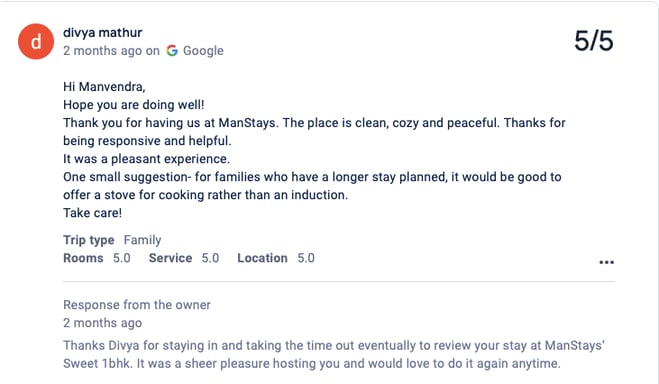Click the Rooms rating label

[x=83, y=258]
